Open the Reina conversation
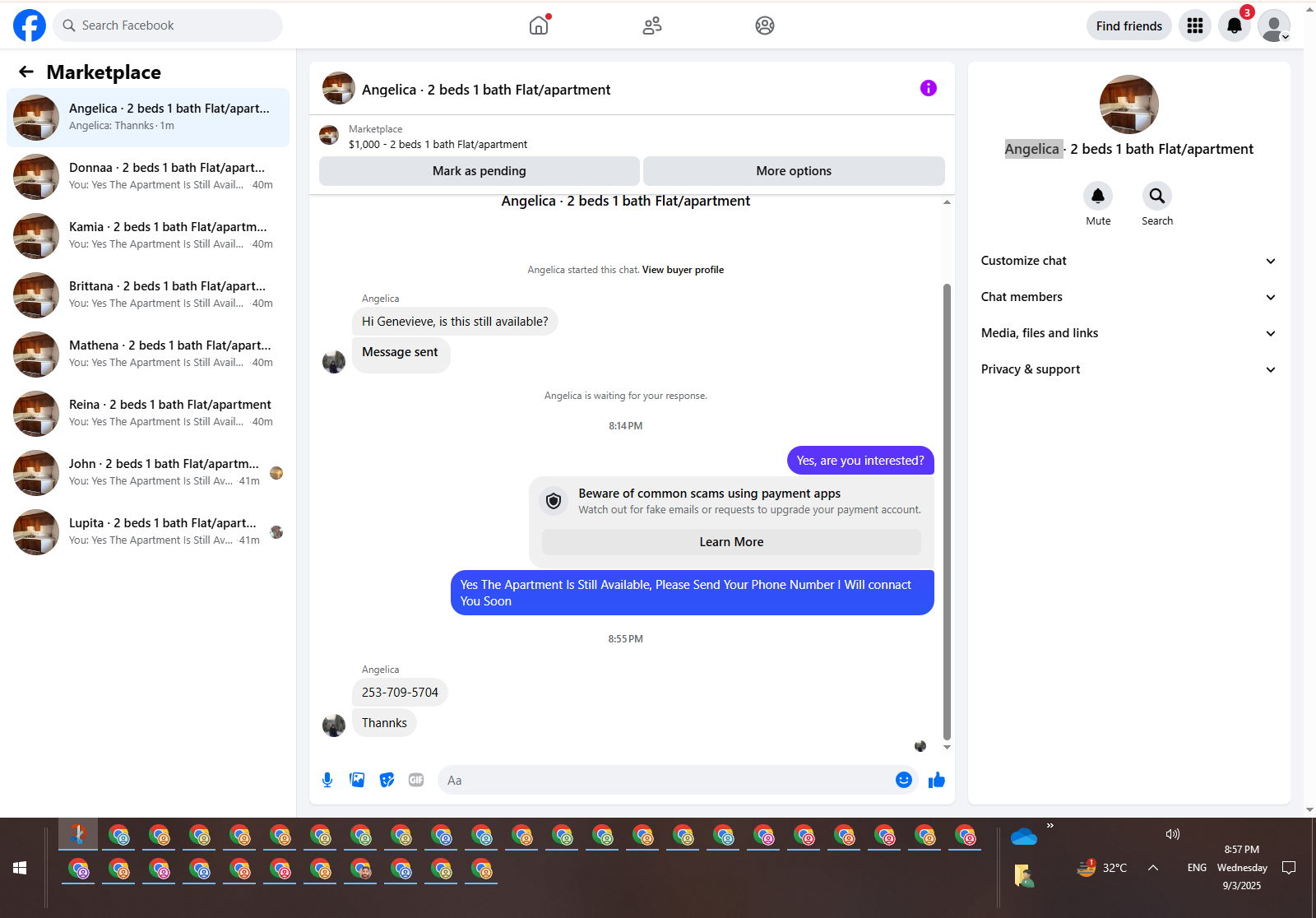1316x918 pixels. tap(148, 414)
